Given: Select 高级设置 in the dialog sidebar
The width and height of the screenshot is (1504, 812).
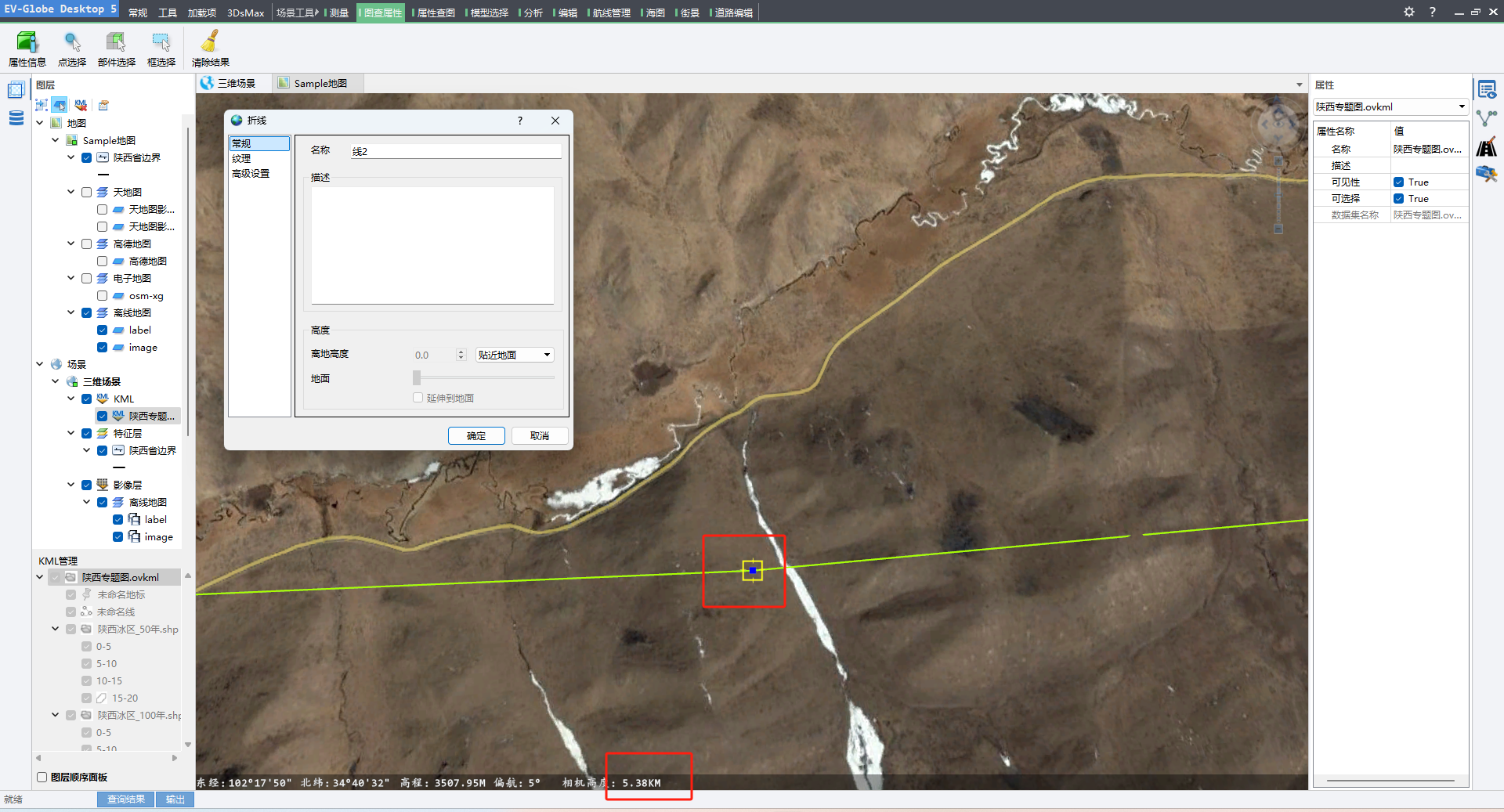Looking at the screenshot, I should (x=251, y=174).
